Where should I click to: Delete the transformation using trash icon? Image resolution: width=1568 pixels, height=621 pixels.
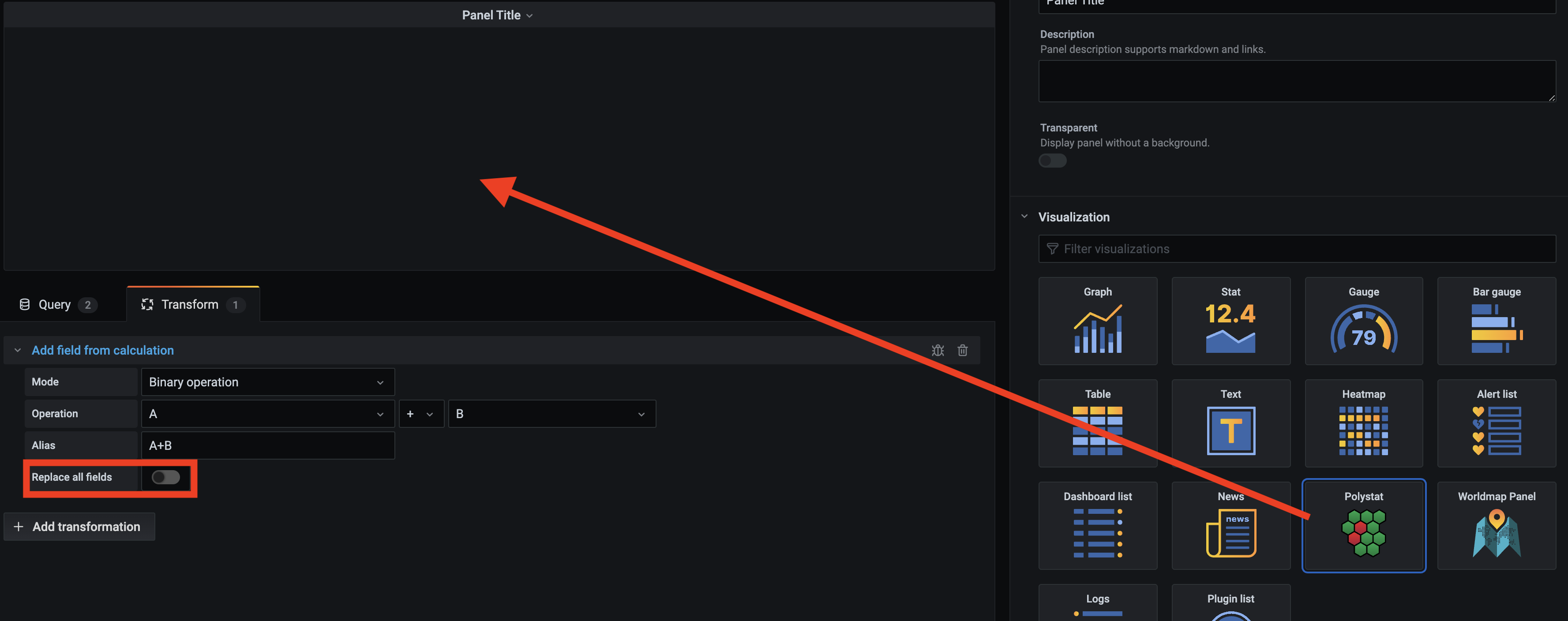tap(962, 350)
